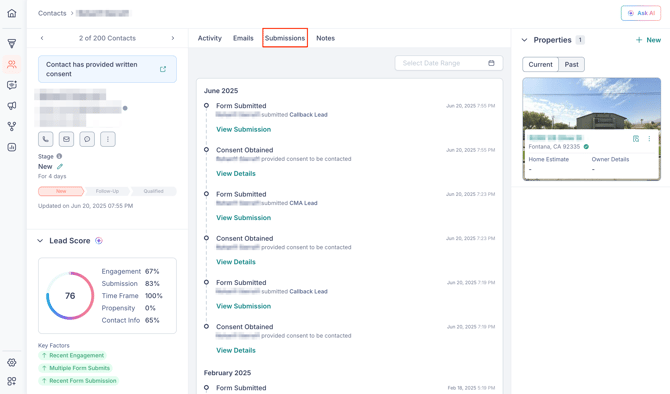View Submission for 7:19 PM Callback Lead

pos(244,306)
